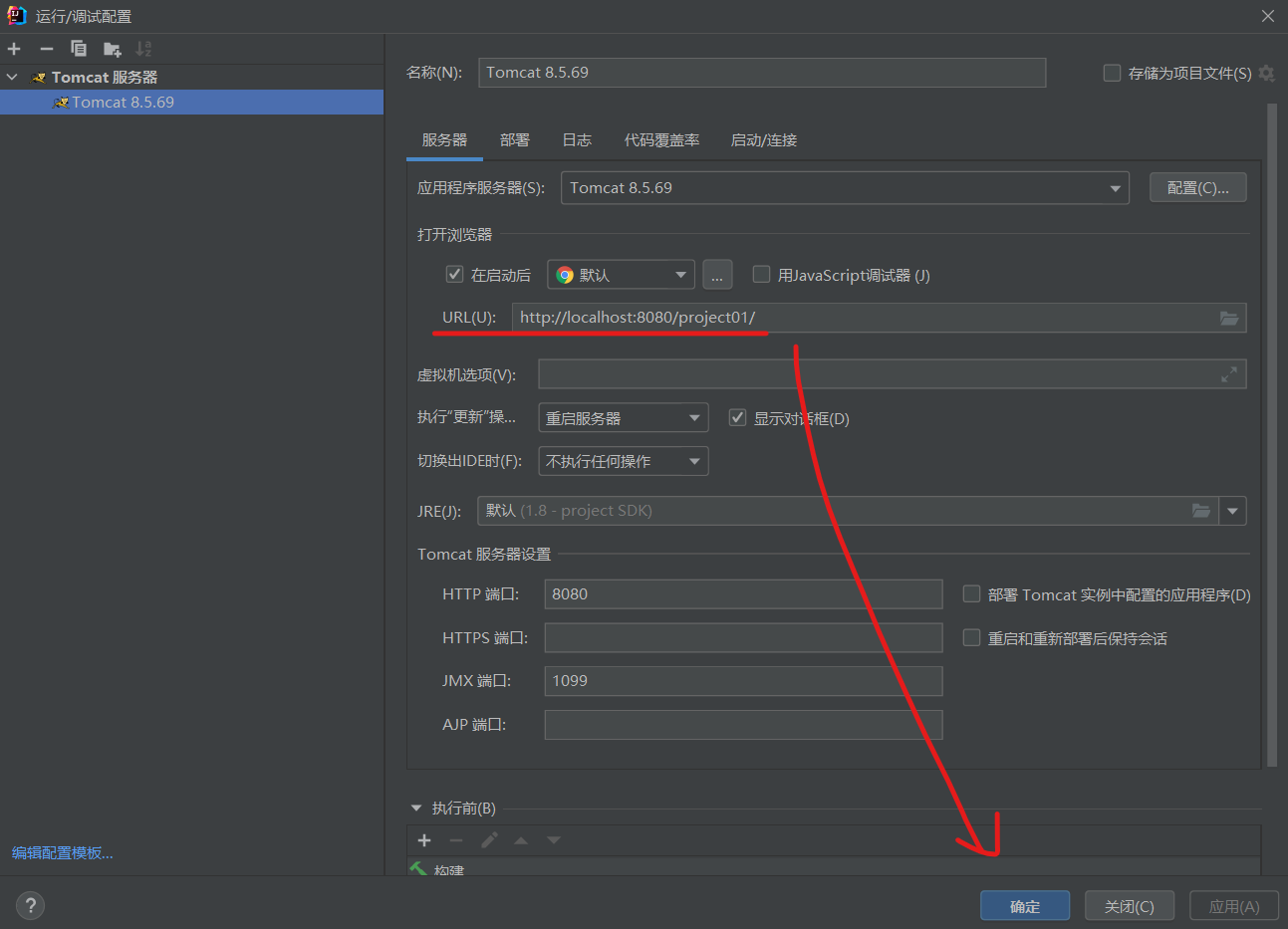Click the 名称 name input field
The image size is (1288, 929).
(x=762, y=73)
